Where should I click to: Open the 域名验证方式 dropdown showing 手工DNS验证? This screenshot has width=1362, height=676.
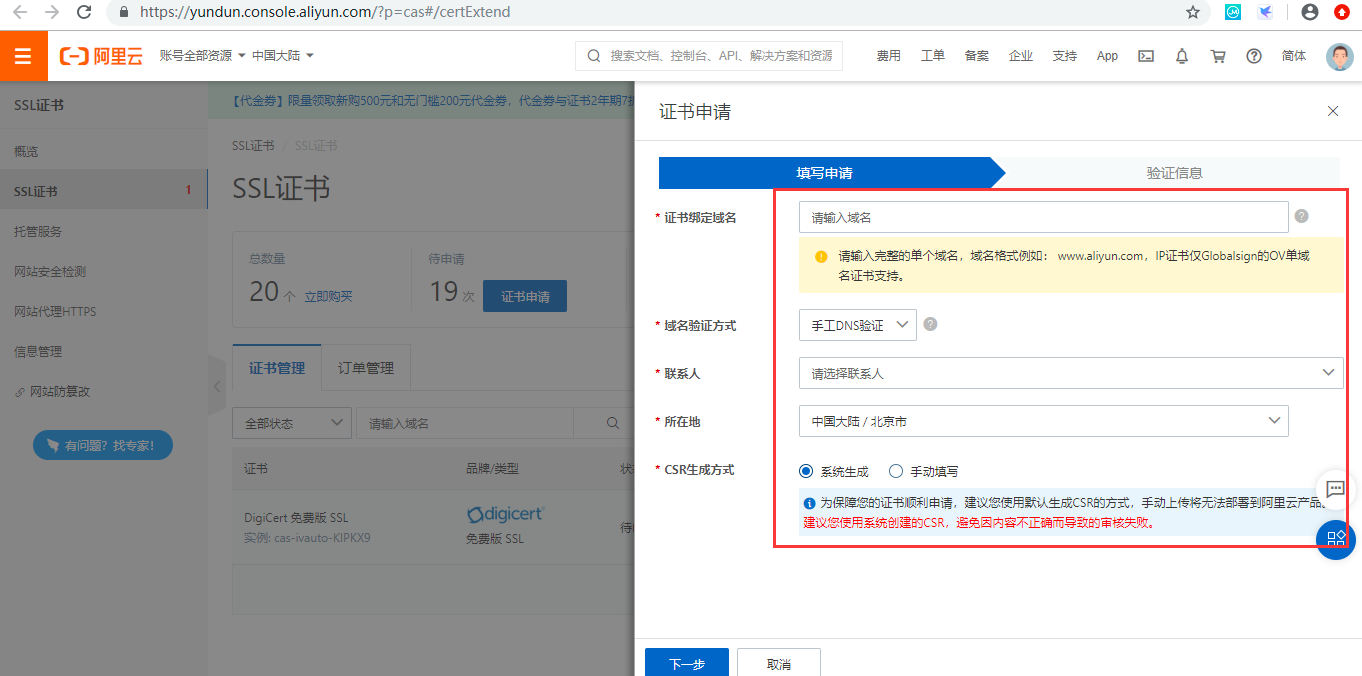tap(857, 324)
